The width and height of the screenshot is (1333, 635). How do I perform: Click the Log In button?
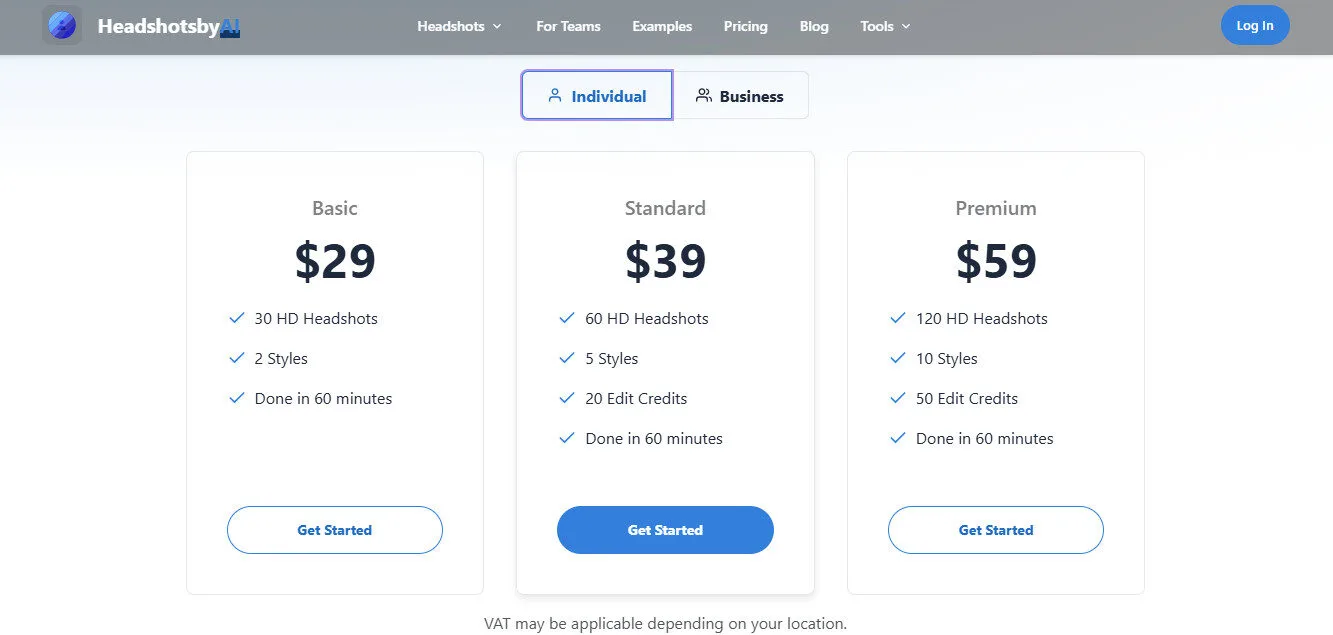point(1255,24)
